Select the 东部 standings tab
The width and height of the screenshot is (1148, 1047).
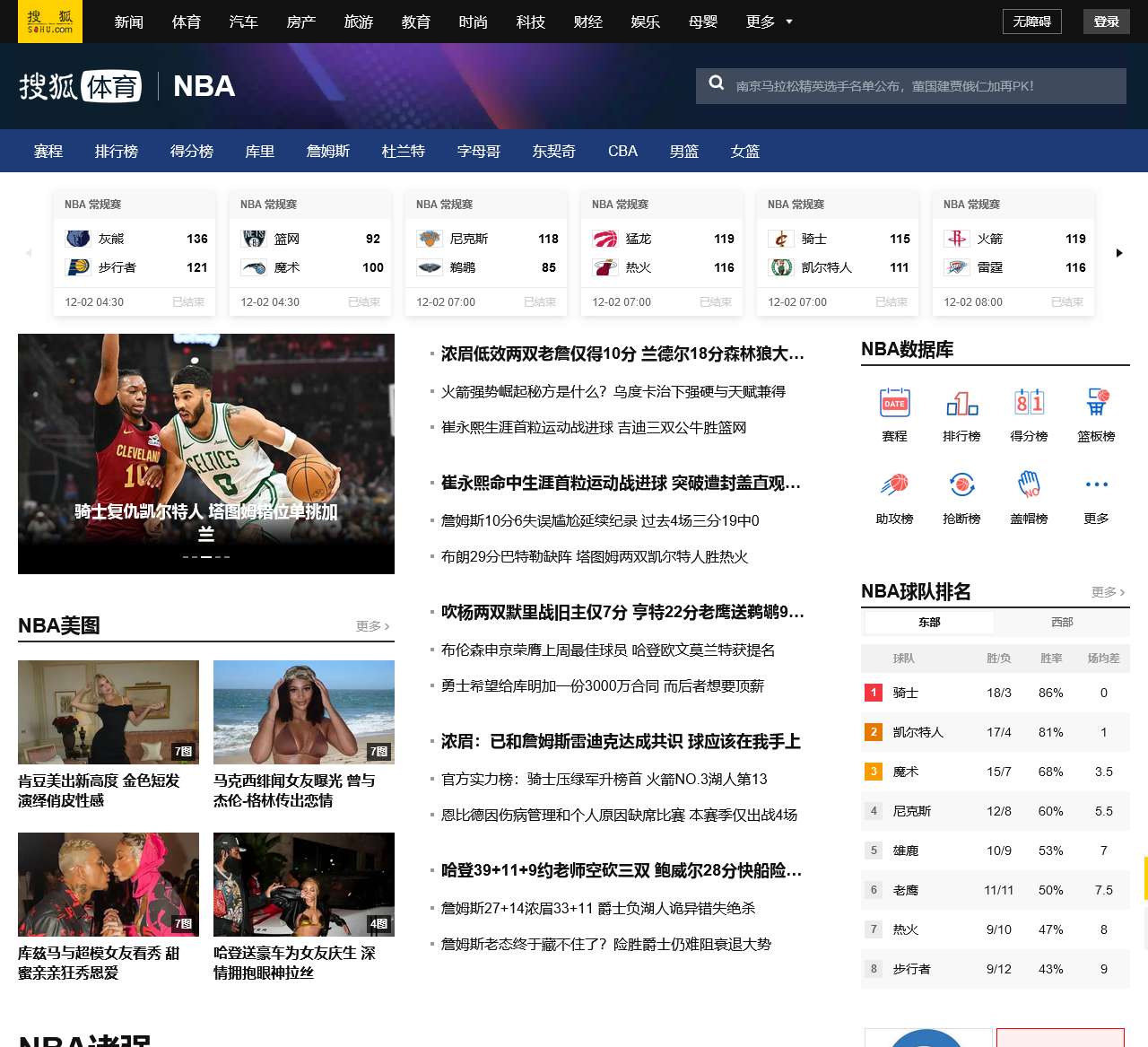(x=929, y=622)
